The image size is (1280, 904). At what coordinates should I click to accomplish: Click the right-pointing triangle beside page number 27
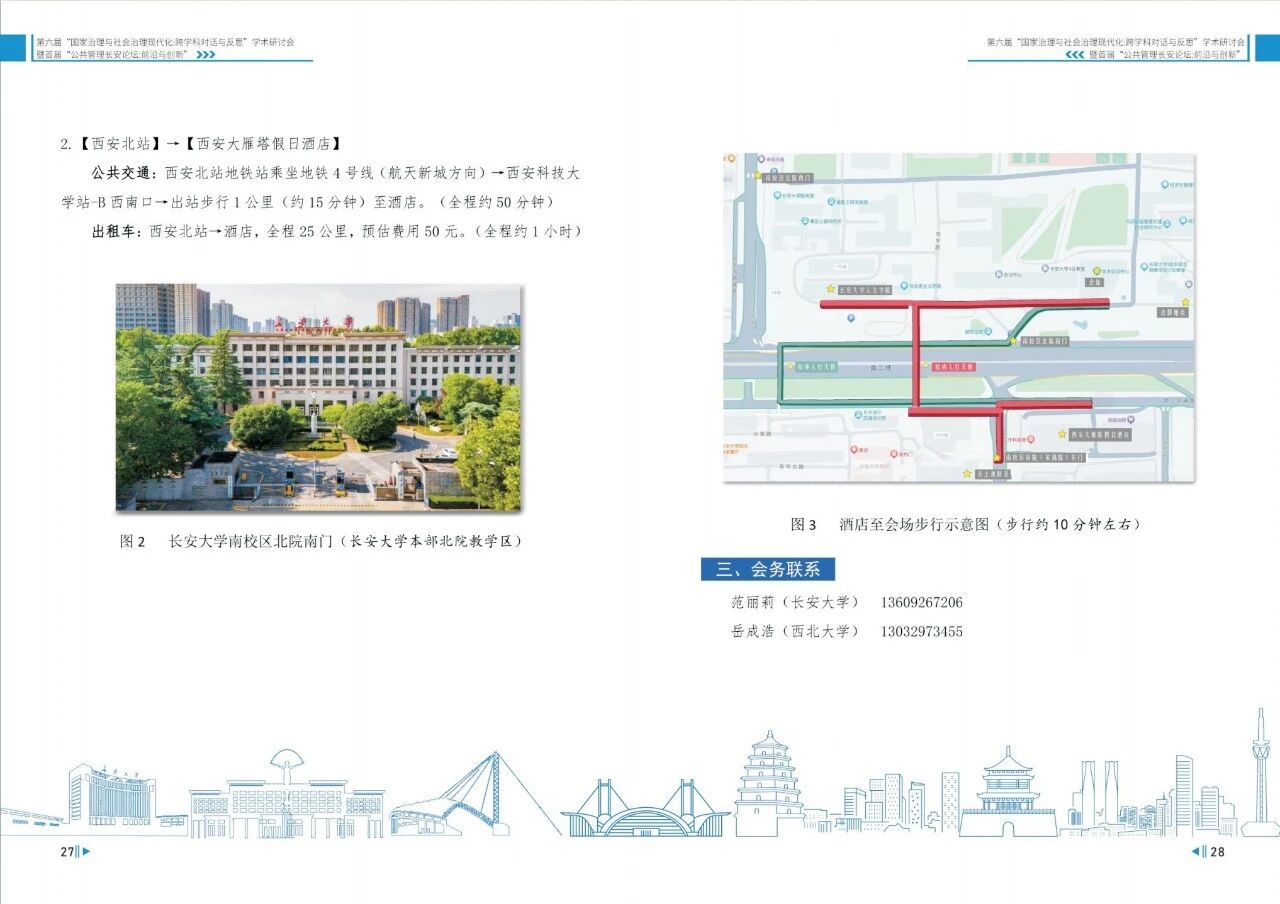click(86, 852)
